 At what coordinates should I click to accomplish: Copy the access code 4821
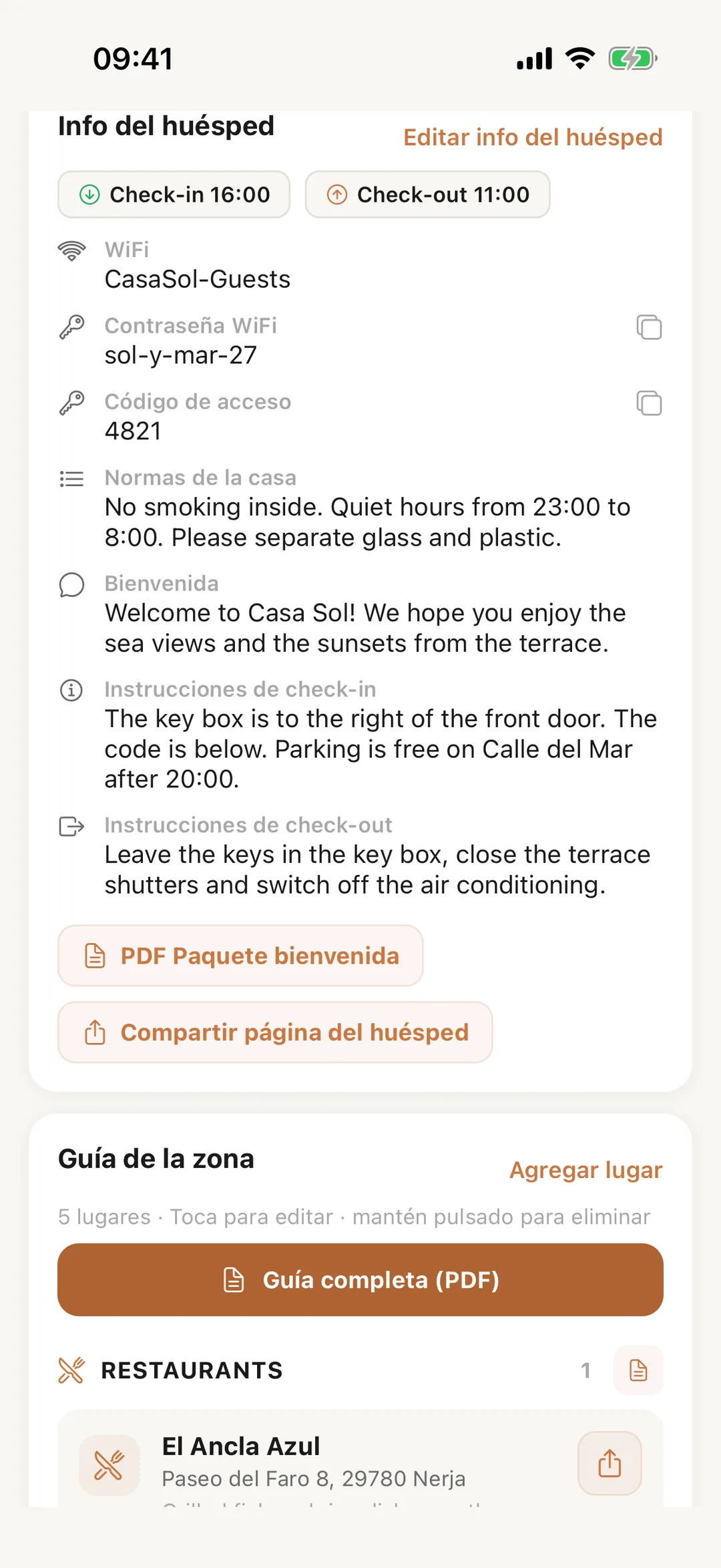pyautogui.click(x=649, y=403)
